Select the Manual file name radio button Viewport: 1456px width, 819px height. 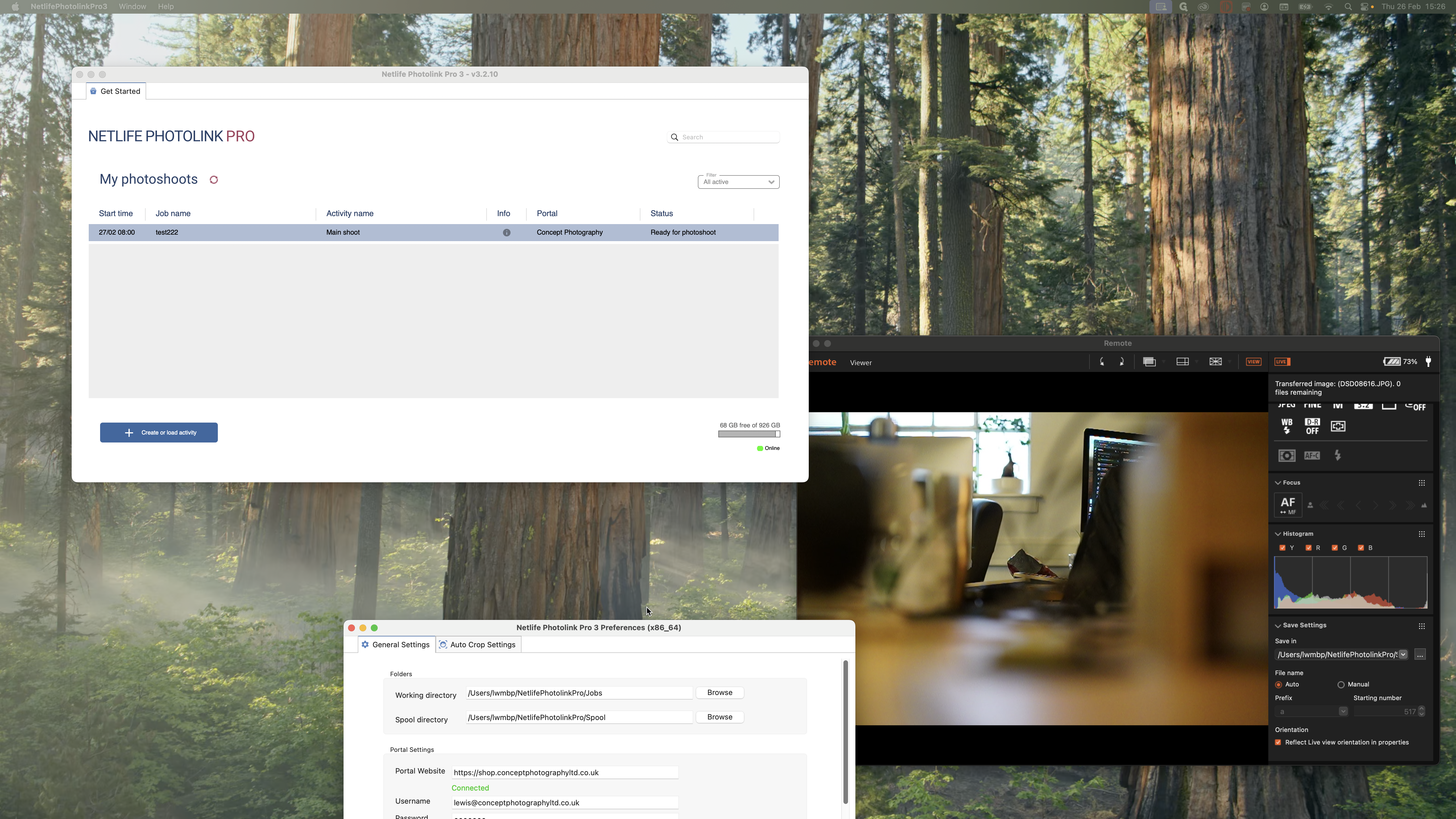coord(1341,684)
